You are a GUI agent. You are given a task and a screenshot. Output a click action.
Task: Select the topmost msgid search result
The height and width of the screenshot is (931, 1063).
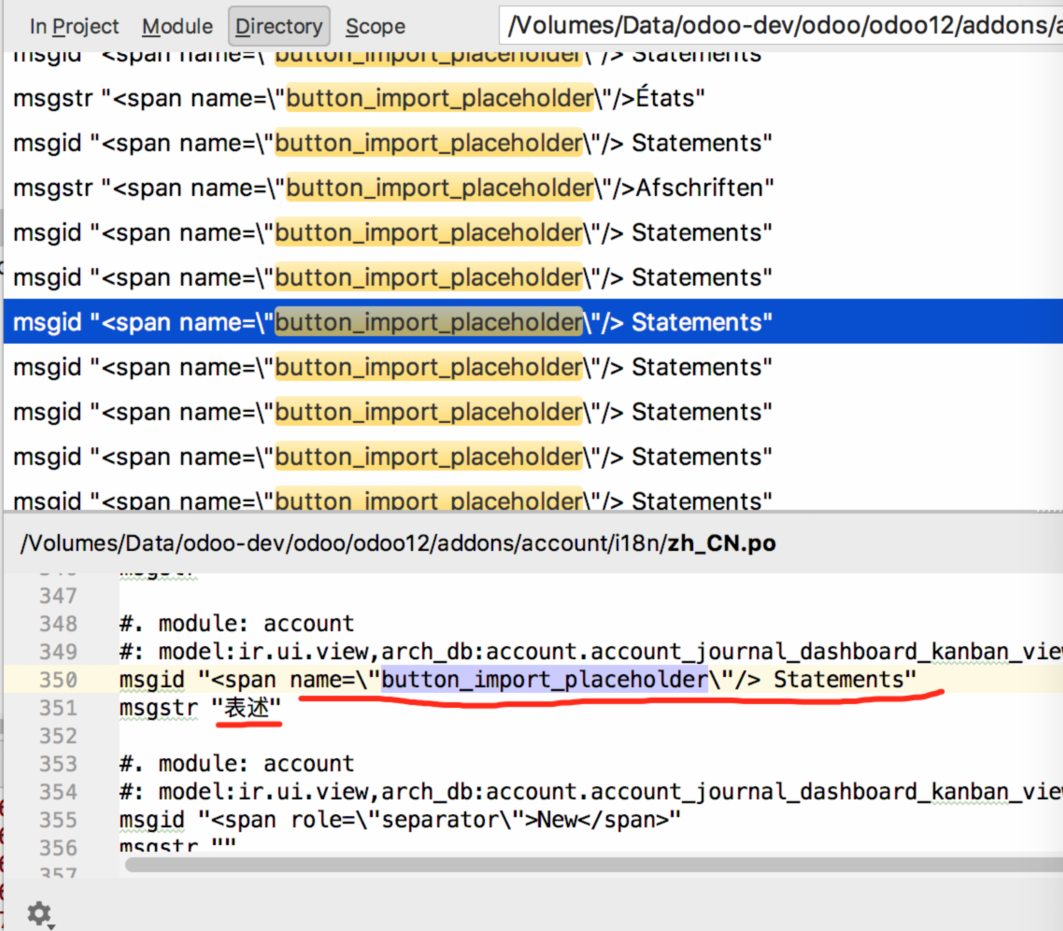coord(400,53)
